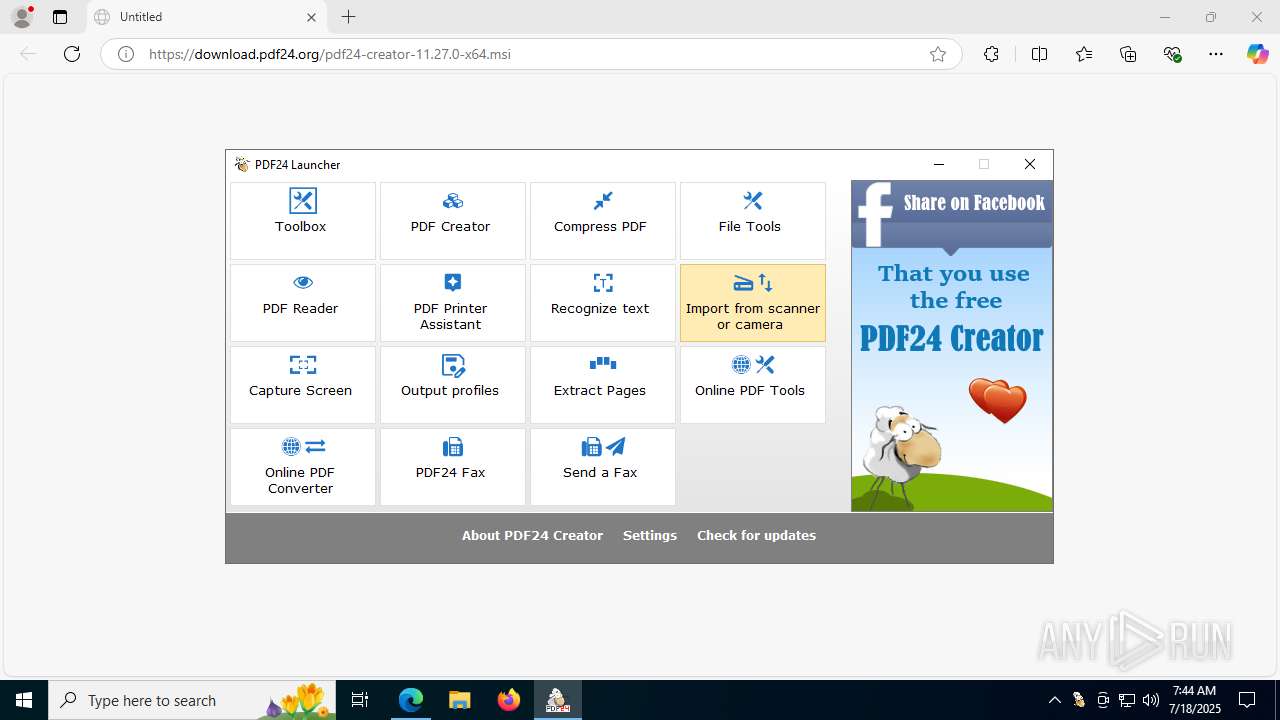Minimize the PDF24 Launcher window
Screen dimensions: 1280x720
[x=938, y=164]
